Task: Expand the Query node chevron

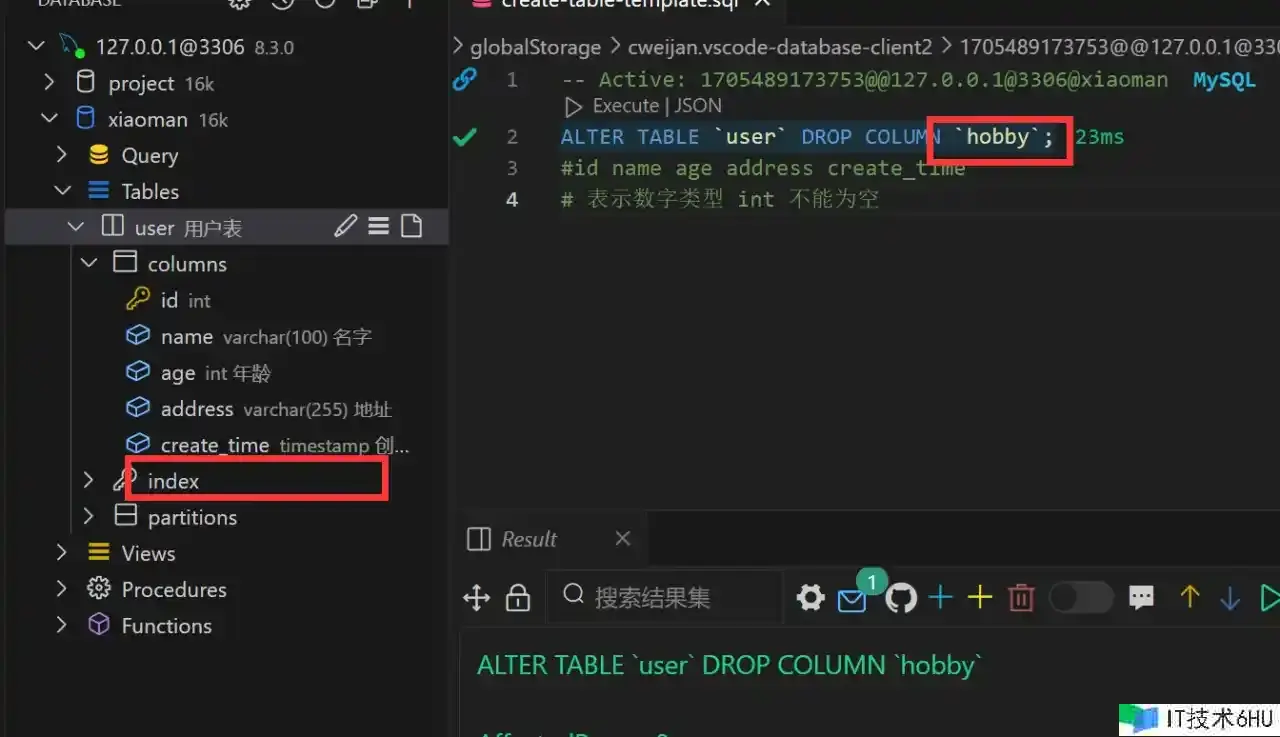Action: click(x=62, y=155)
